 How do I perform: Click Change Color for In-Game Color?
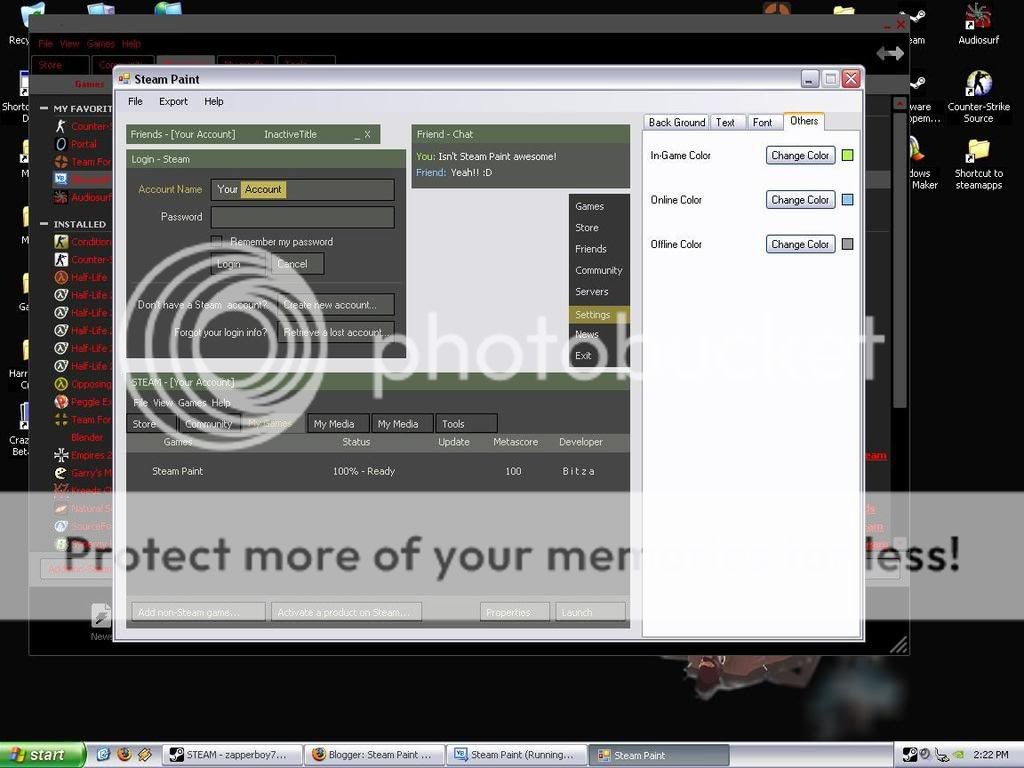800,156
